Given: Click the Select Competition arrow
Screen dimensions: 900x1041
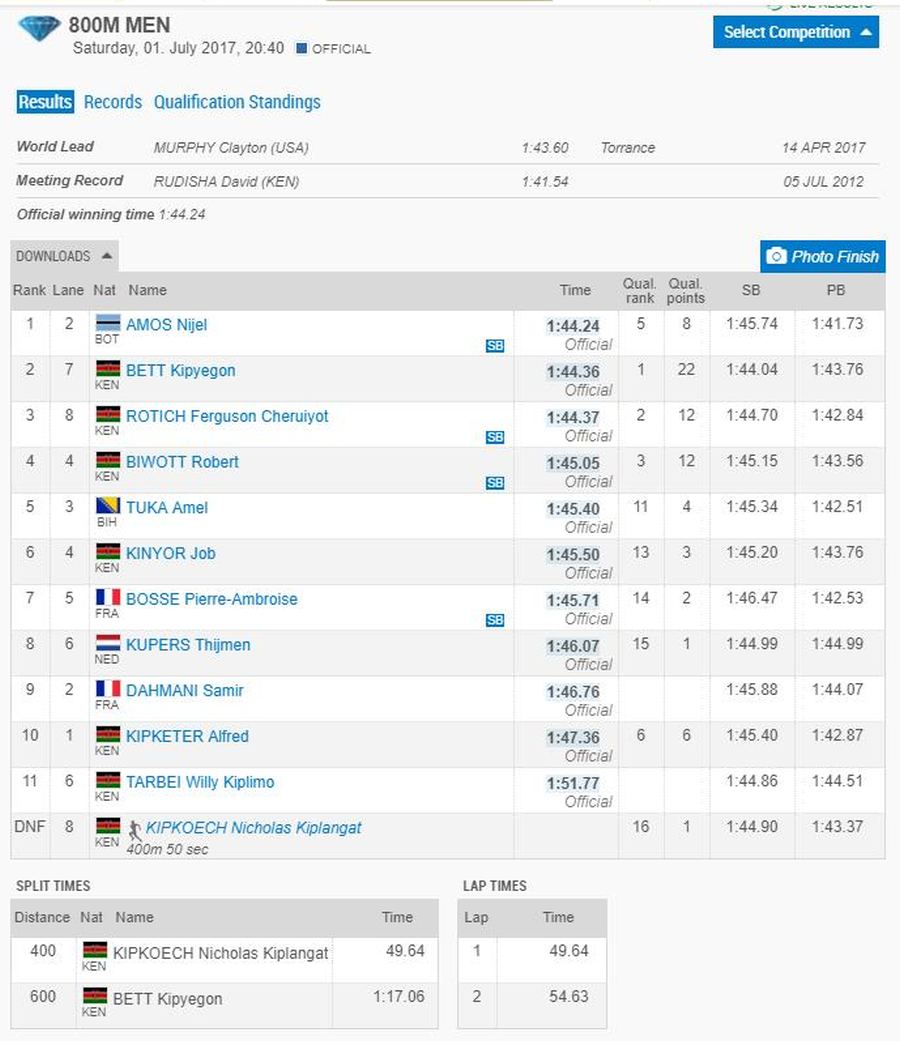Looking at the screenshot, I should click(865, 32).
